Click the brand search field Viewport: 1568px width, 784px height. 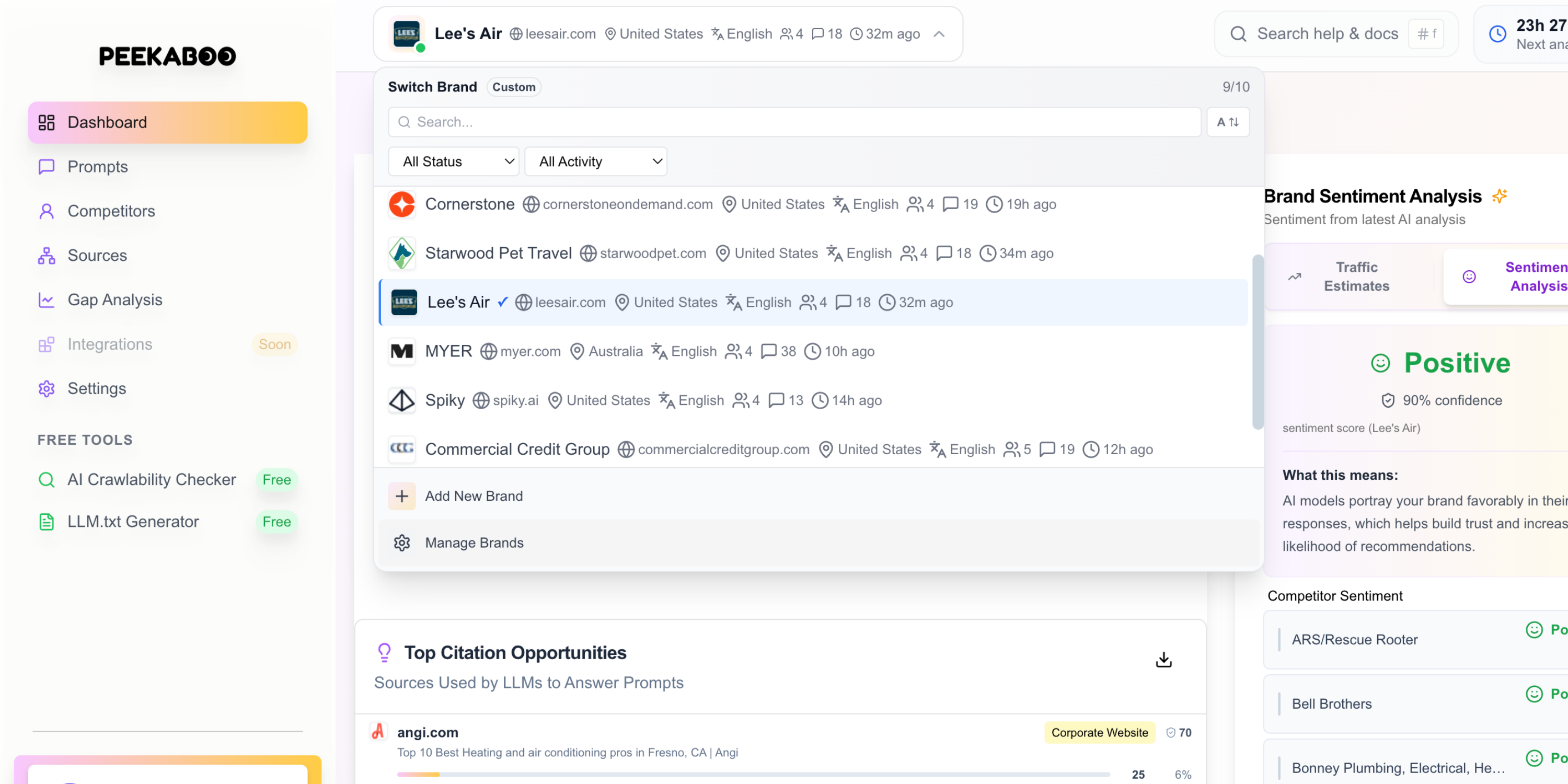pyautogui.click(x=794, y=122)
